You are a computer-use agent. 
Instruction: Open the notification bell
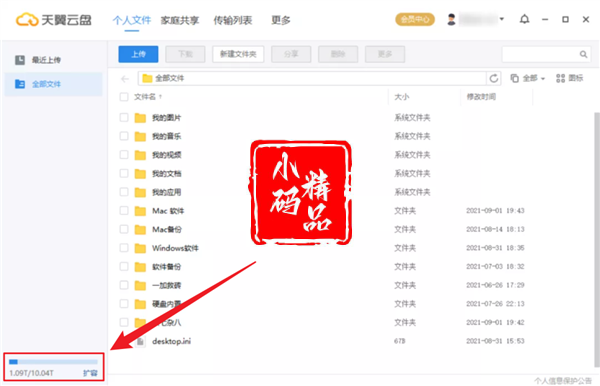pos(524,19)
